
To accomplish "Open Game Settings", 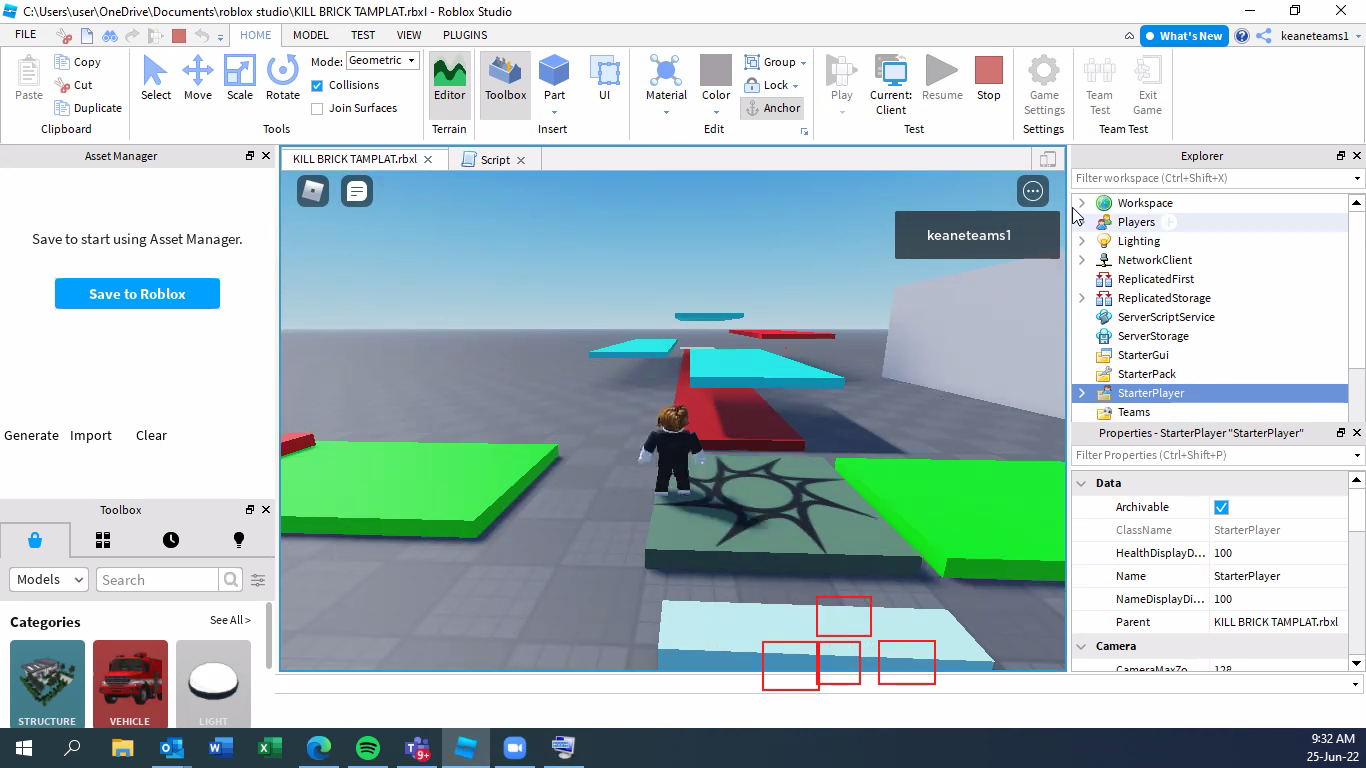I will pyautogui.click(x=1044, y=84).
